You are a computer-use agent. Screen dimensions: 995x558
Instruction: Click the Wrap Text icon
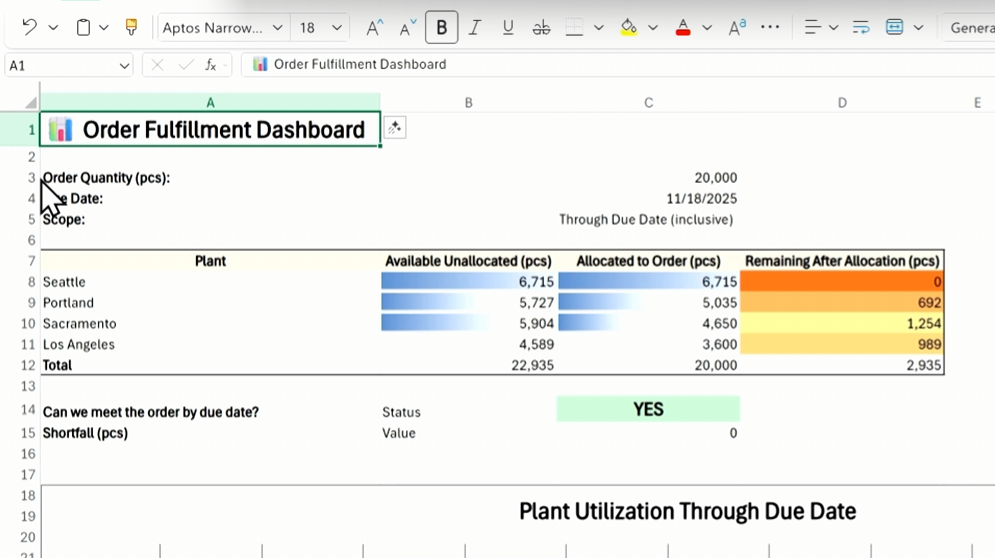click(x=861, y=28)
